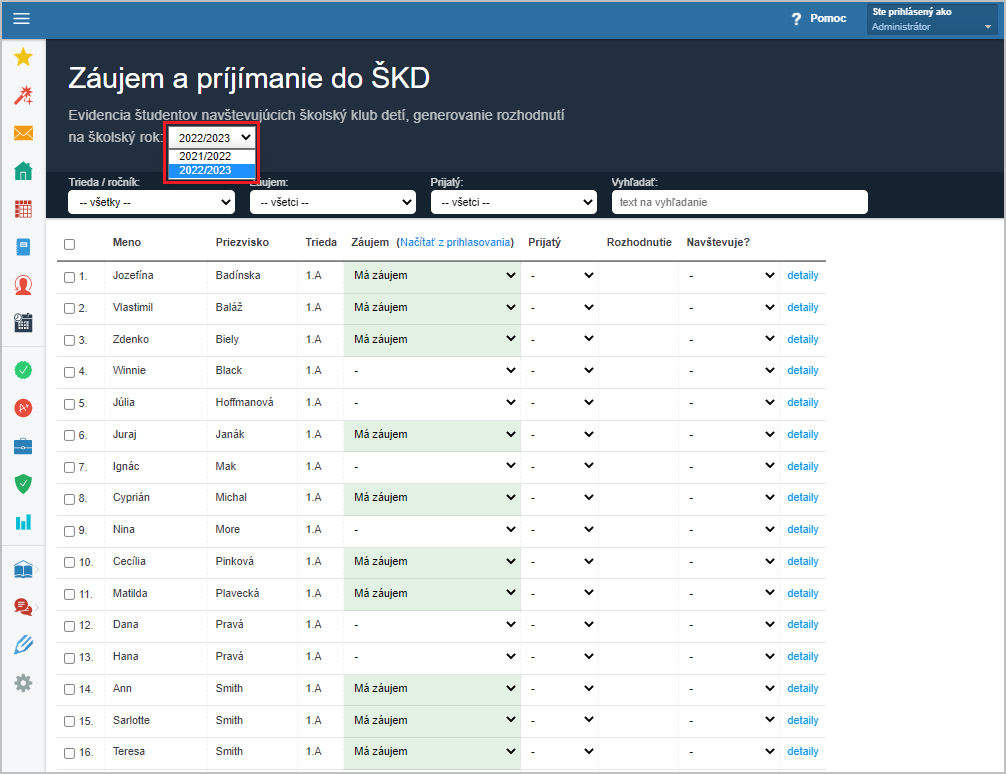Open the blue briefcase icon
1006x774 pixels.
[x=23, y=446]
